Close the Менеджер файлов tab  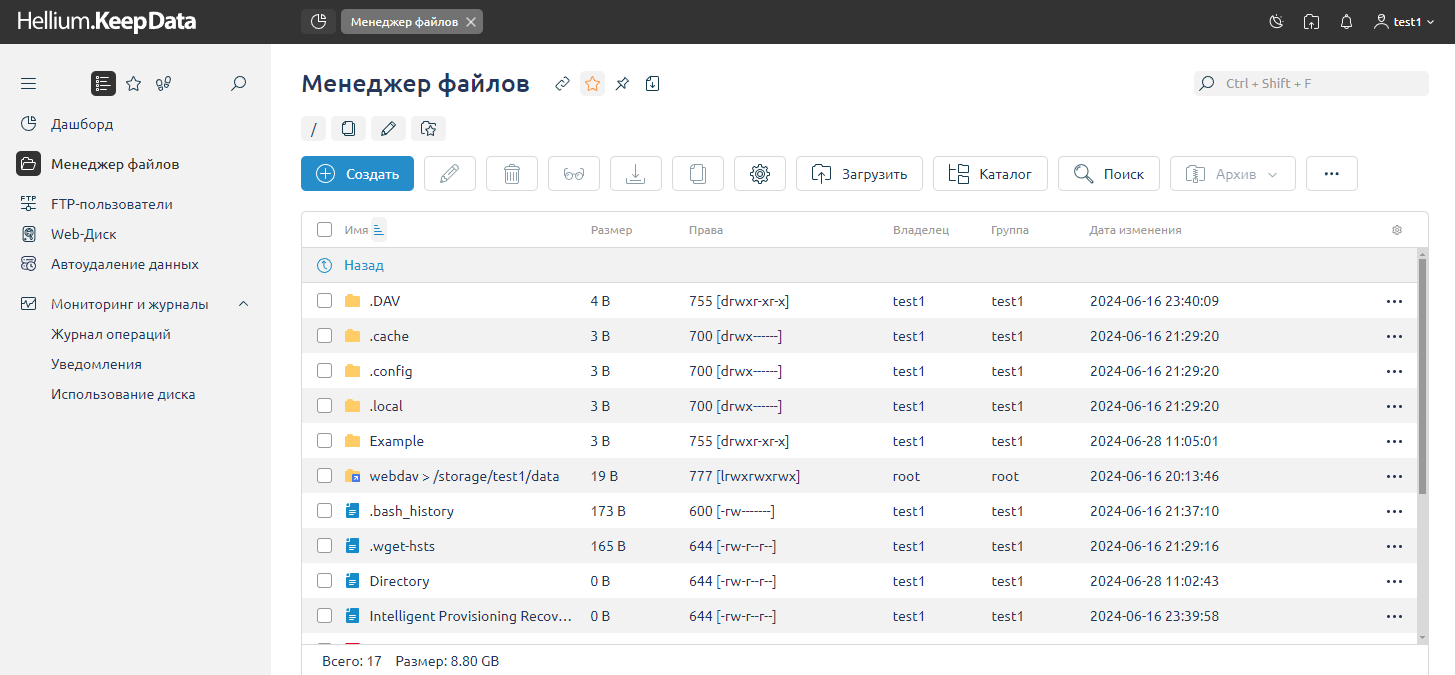[x=471, y=21]
